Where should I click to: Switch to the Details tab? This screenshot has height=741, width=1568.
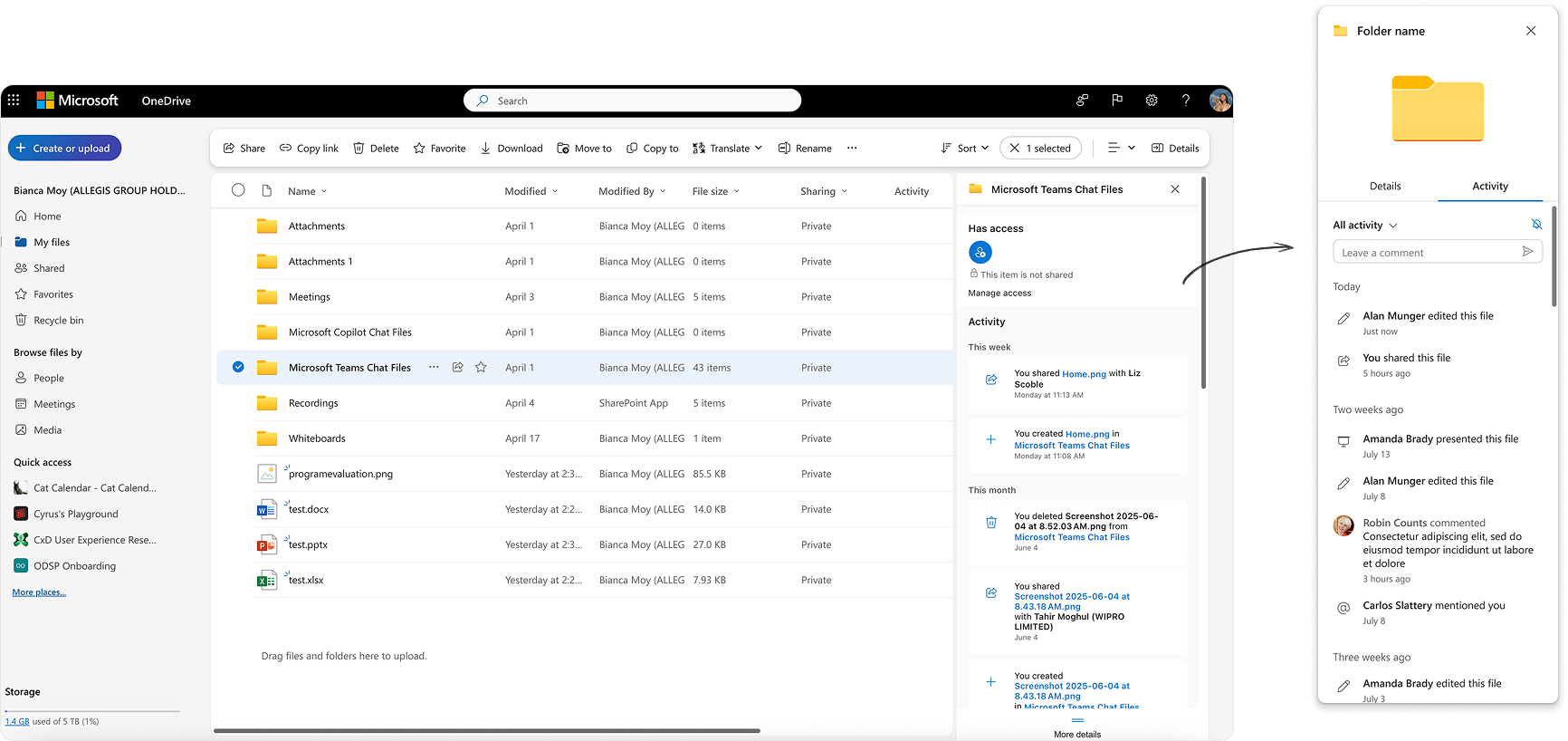(x=1385, y=186)
